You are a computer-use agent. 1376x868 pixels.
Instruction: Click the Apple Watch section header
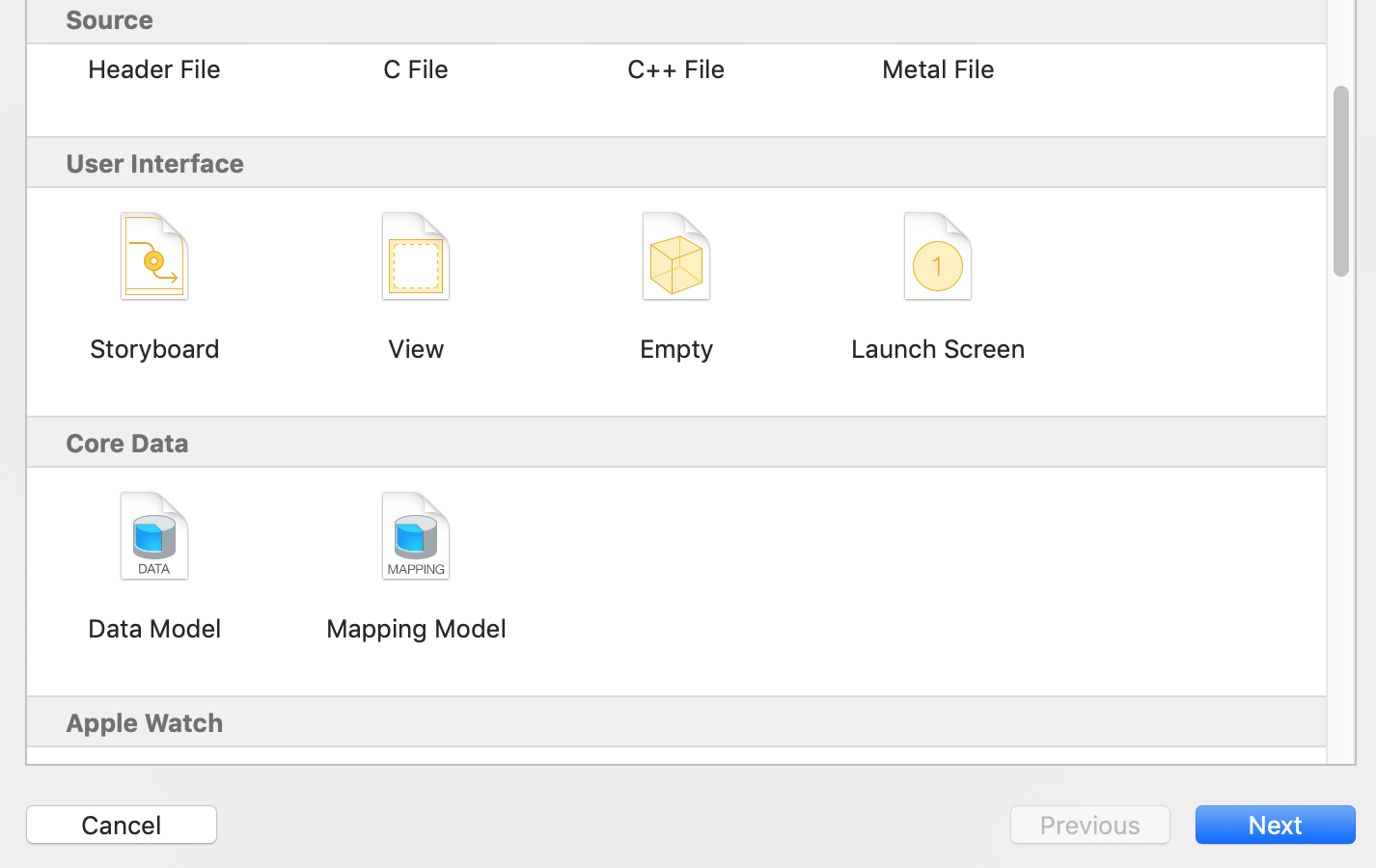click(x=145, y=723)
